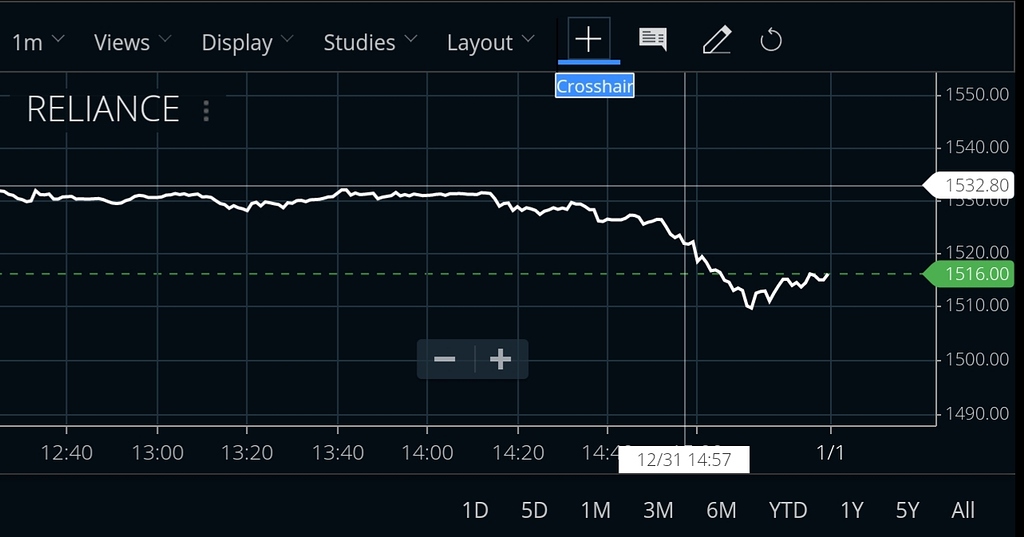Select the 1D range
Image resolution: width=1024 pixels, height=537 pixels.
point(475,510)
